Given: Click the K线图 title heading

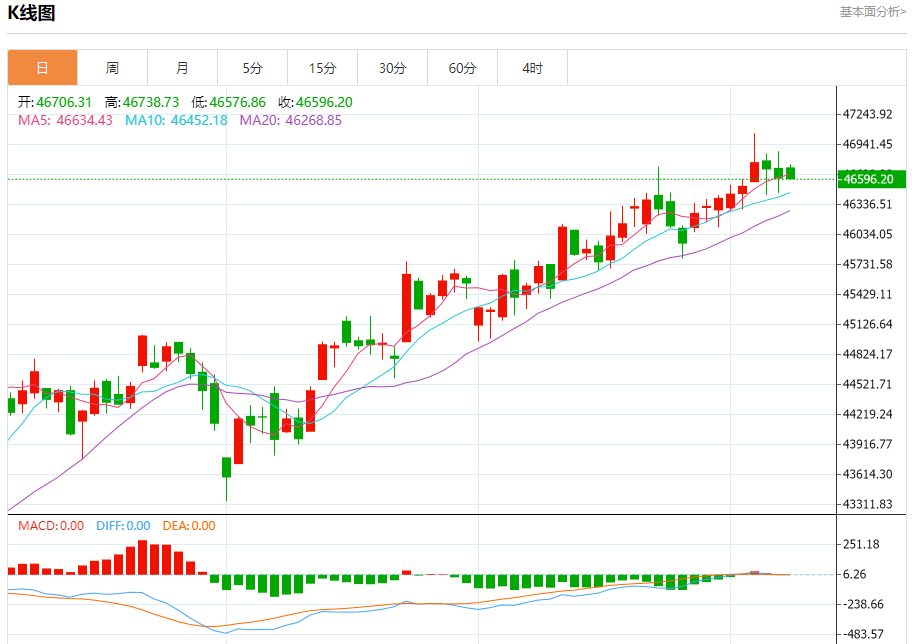Looking at the screenshot, I should click(x=32, y=13).
